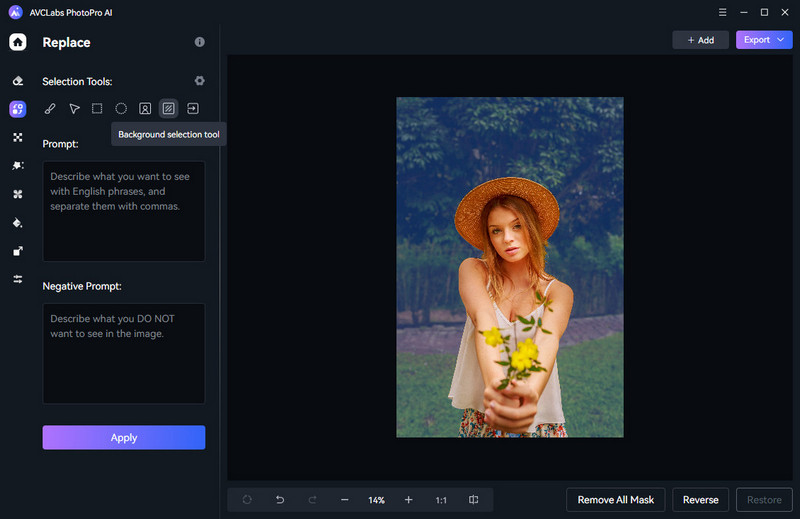Select the brush selection tool
The width and height of the screenshot is (800, 519).
tap(50, 108)
